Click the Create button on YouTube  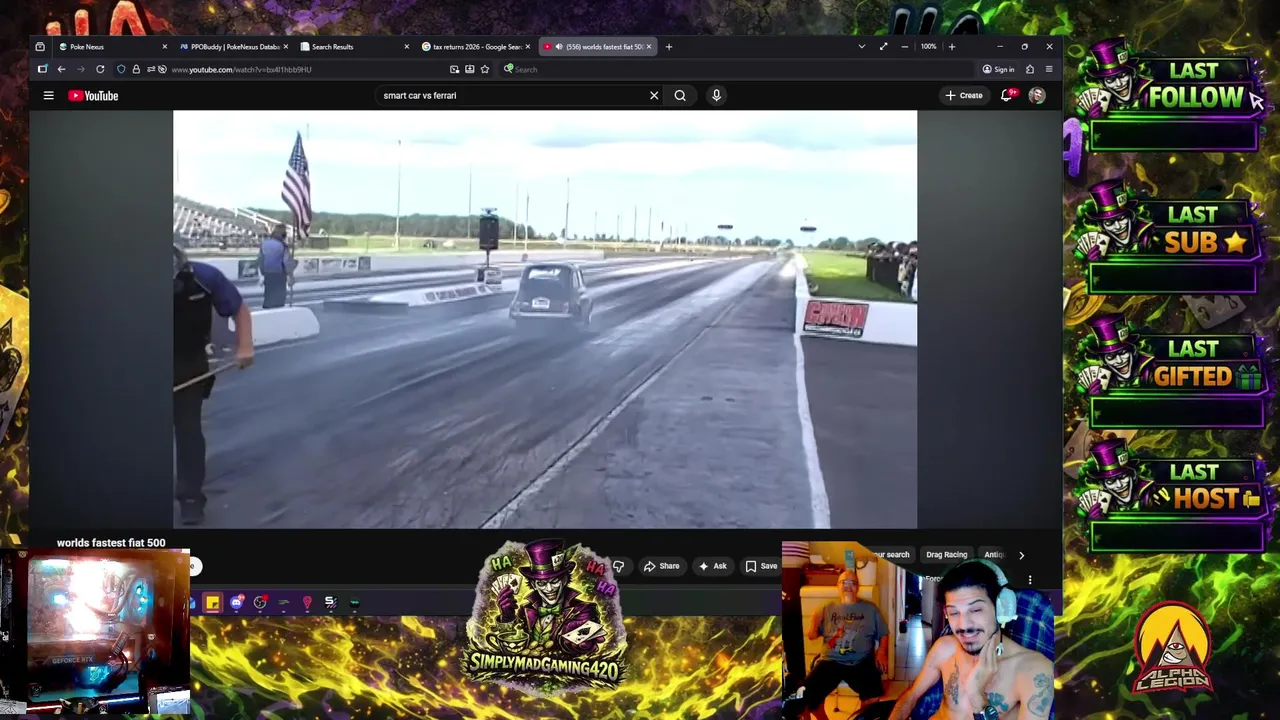964,95
